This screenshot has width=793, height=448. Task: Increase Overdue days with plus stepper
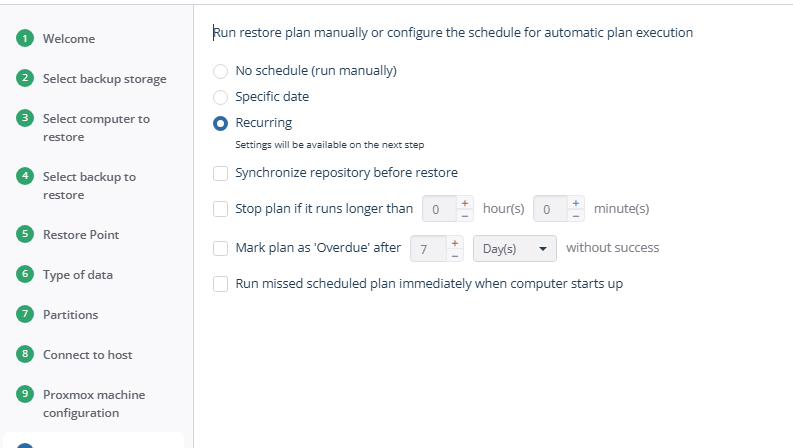455,243
